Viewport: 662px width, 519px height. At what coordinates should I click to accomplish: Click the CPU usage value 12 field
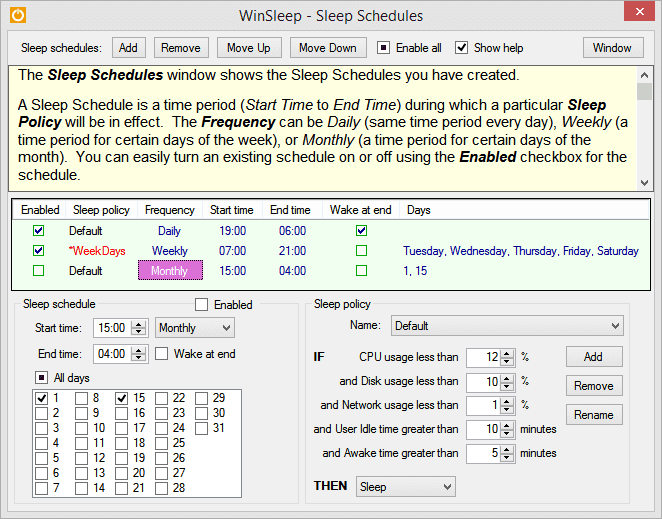coord(483,357)
